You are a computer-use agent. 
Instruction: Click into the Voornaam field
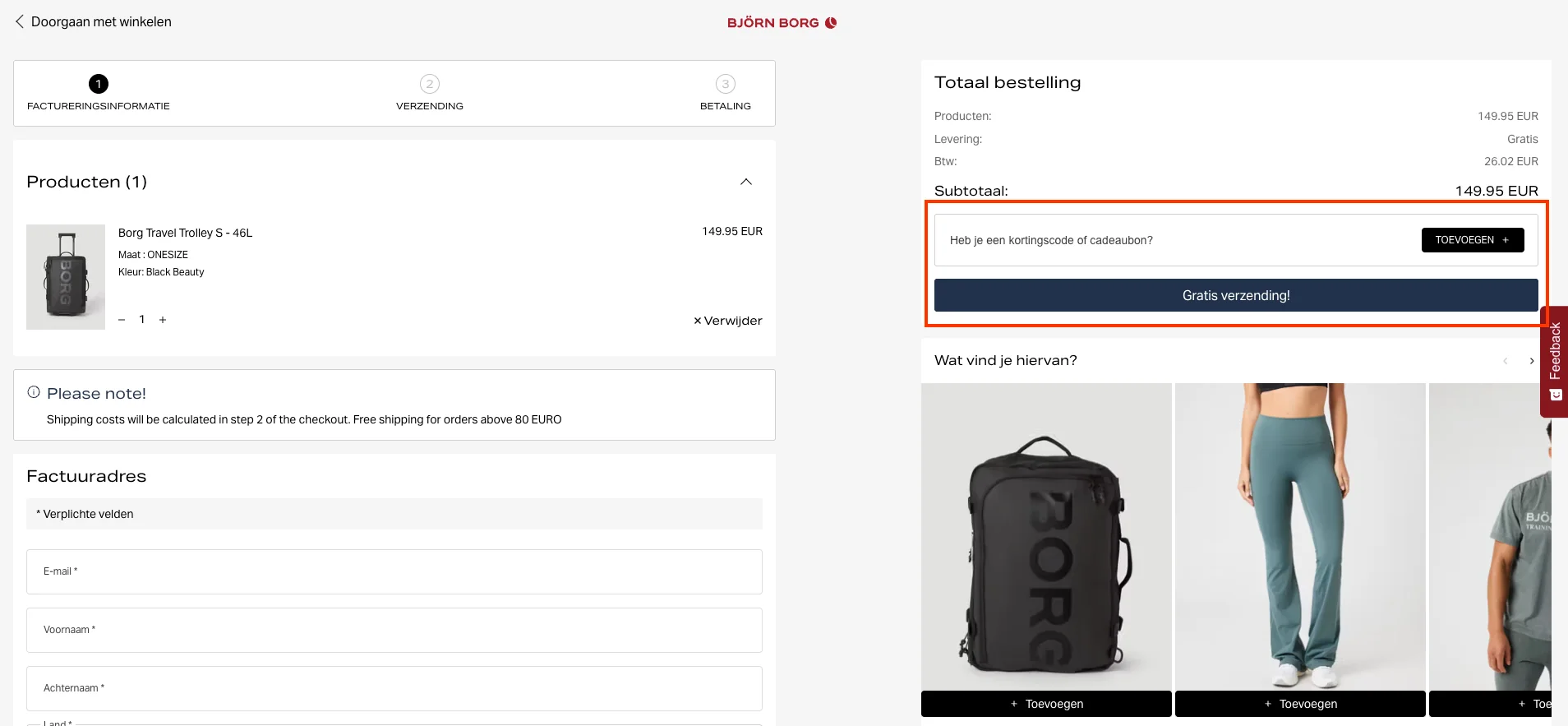point(394,630)
